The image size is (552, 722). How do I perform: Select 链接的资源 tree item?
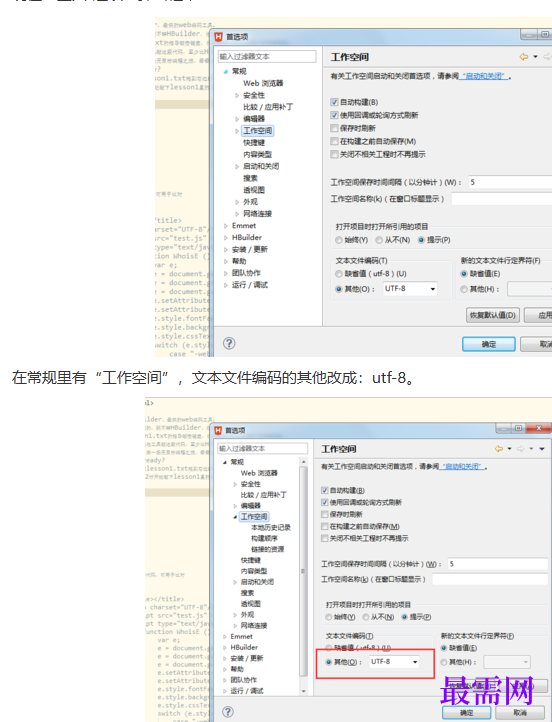tap(267, 549)
